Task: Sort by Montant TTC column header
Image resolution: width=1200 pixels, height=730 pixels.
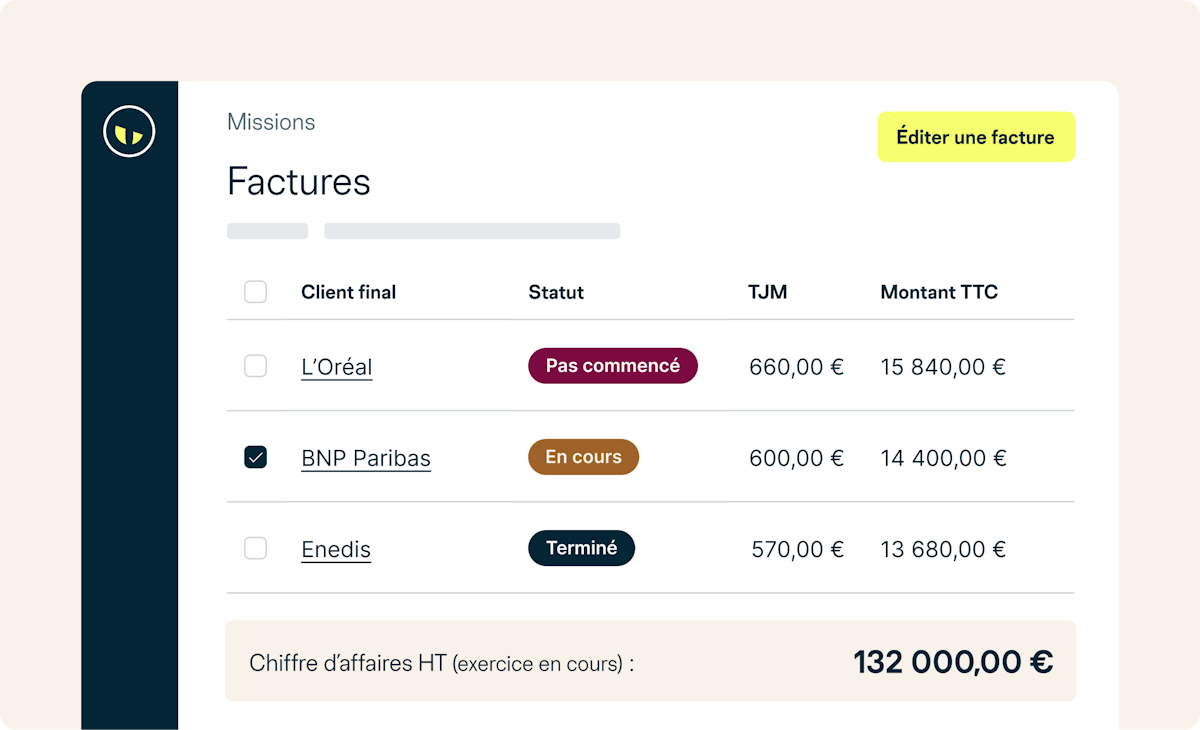Action: point(939,292)
